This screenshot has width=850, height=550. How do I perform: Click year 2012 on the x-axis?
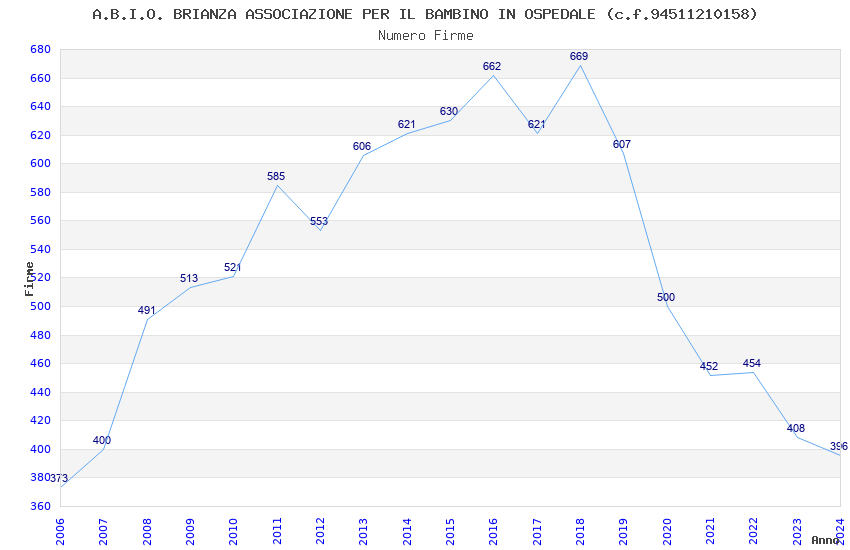click(320, 531)
